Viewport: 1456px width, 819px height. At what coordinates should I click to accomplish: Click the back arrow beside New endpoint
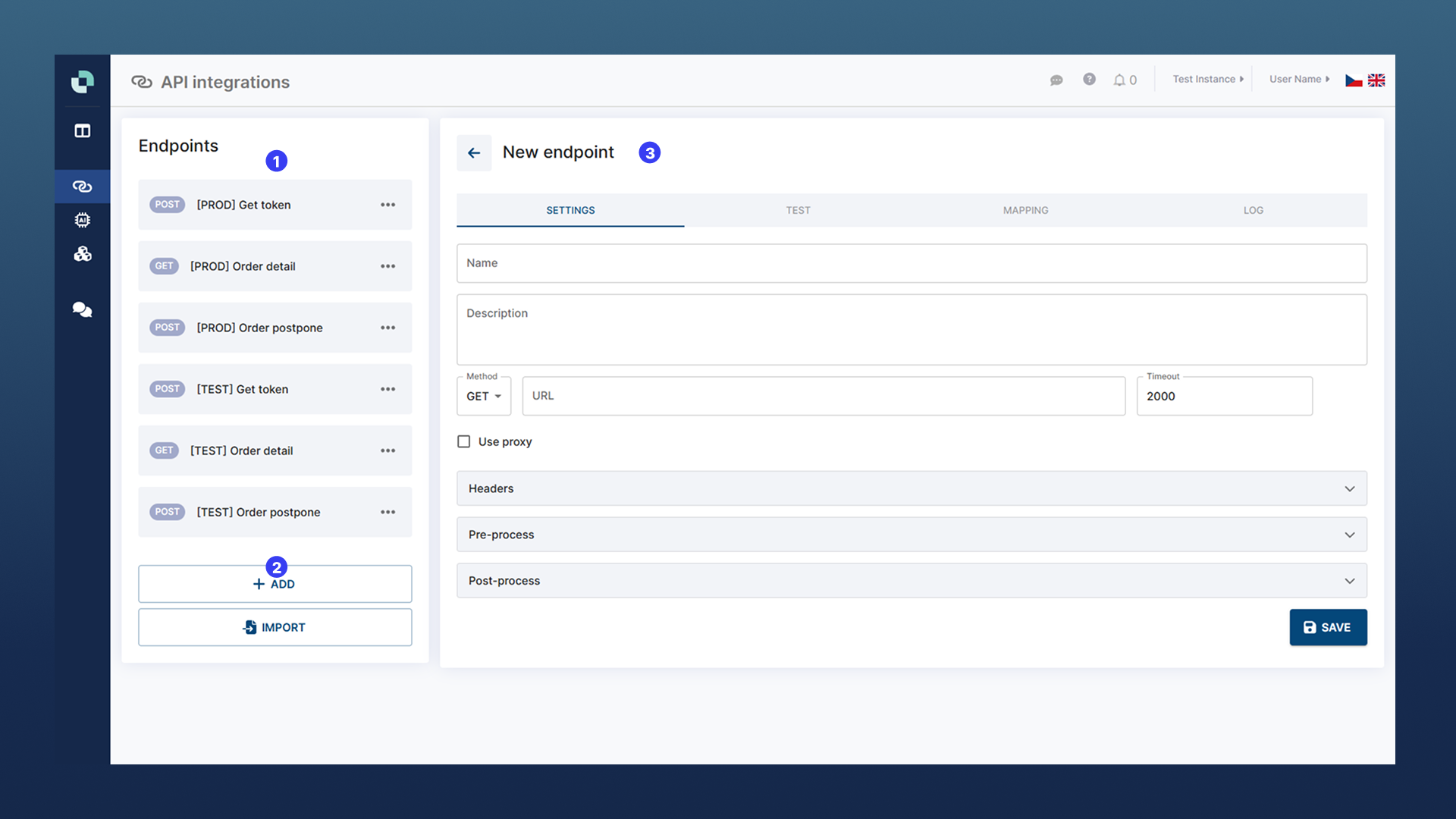coord(474,153)
